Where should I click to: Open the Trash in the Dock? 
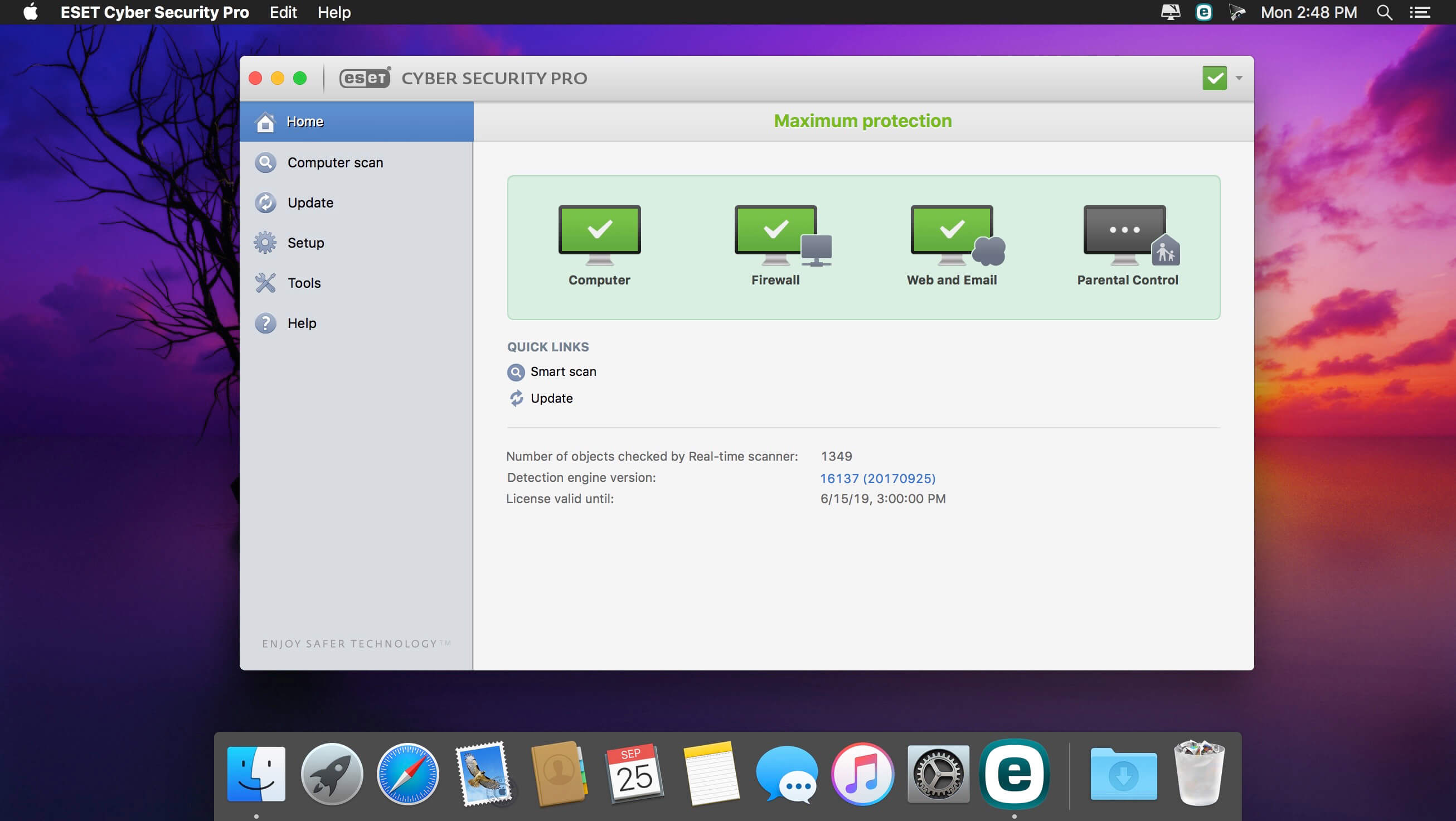pos(1199,772)
